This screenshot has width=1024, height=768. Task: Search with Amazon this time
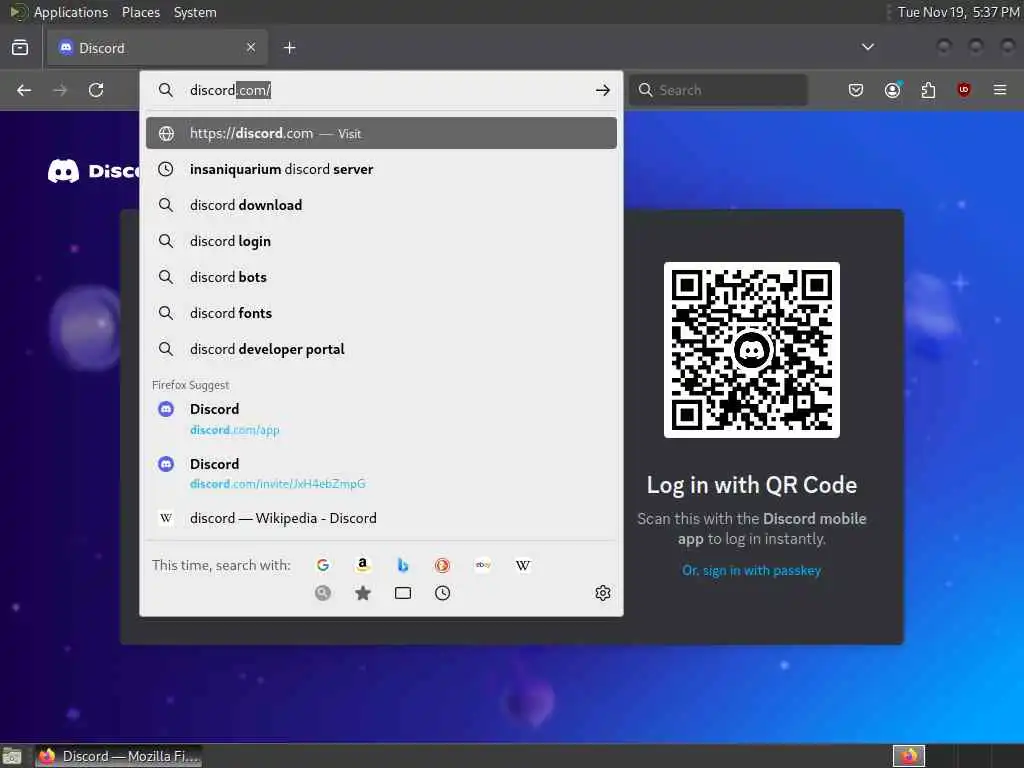pyautogui.click(x=362, y=565)
